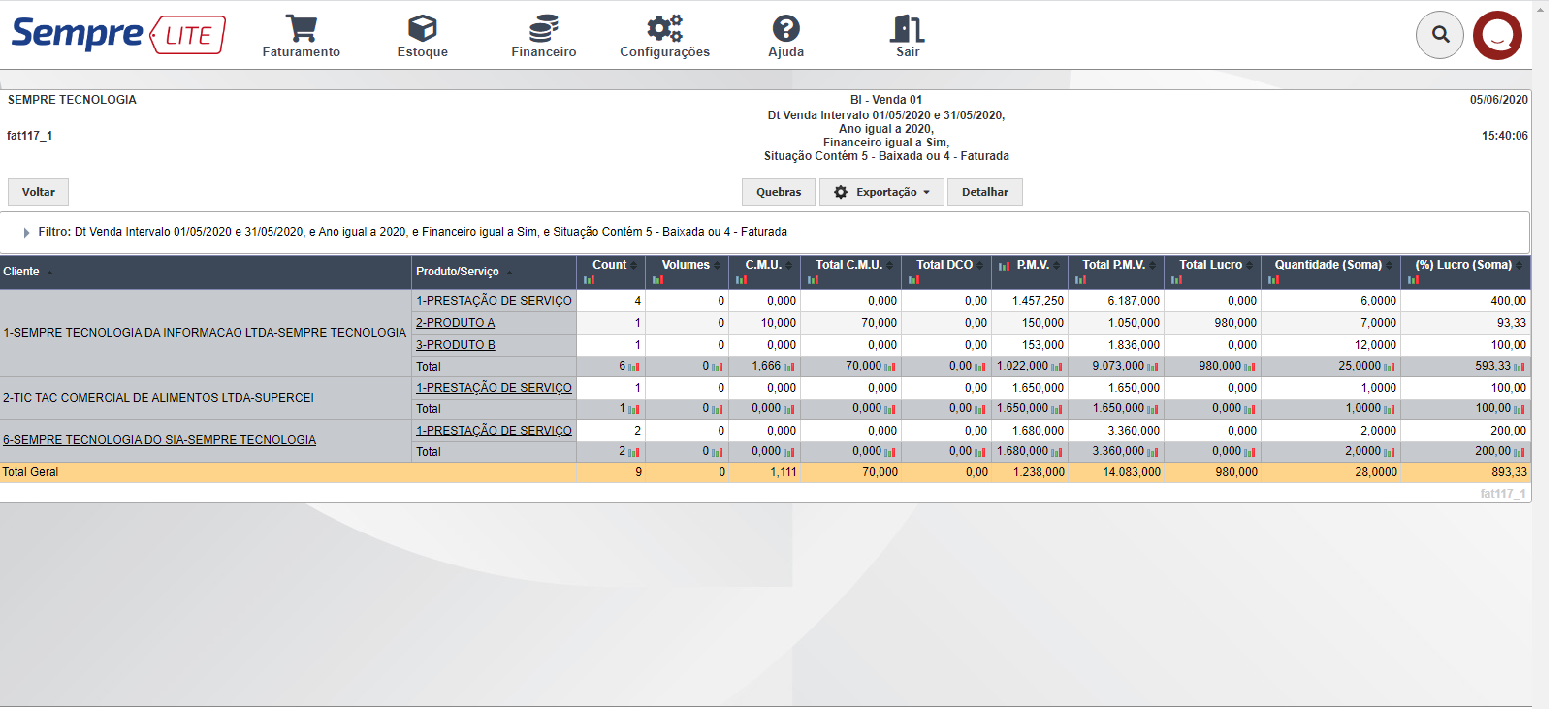Click the Detalhar button
The image size is (1568, 709).
(985, 192)
